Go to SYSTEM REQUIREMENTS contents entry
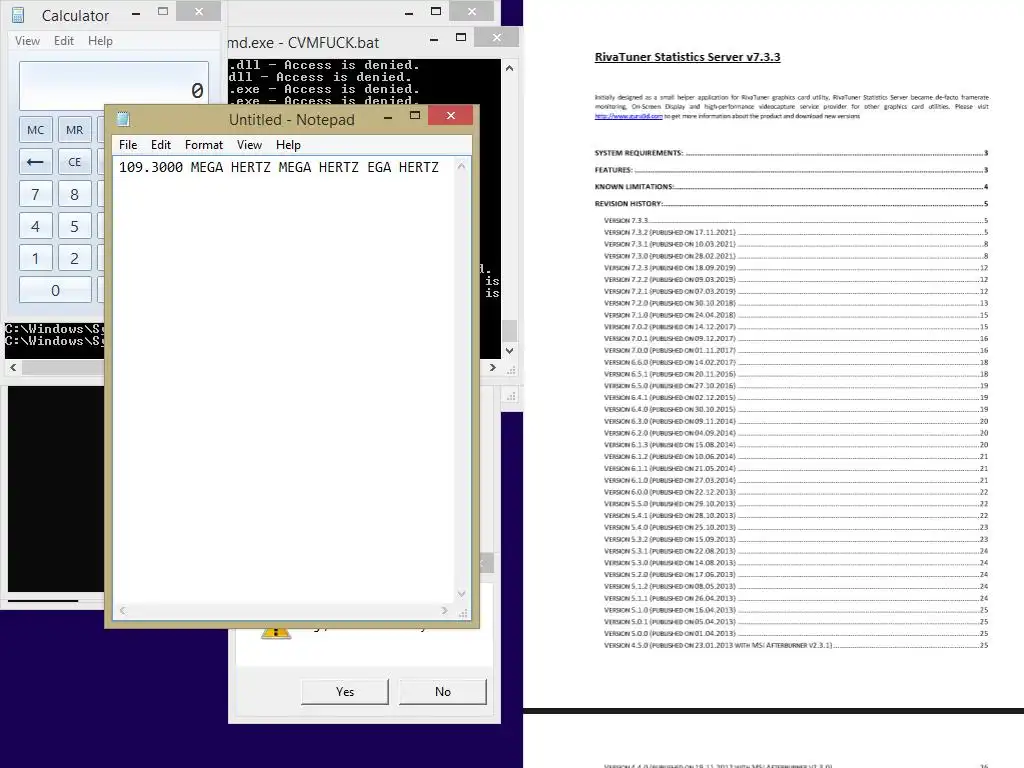 791,153
